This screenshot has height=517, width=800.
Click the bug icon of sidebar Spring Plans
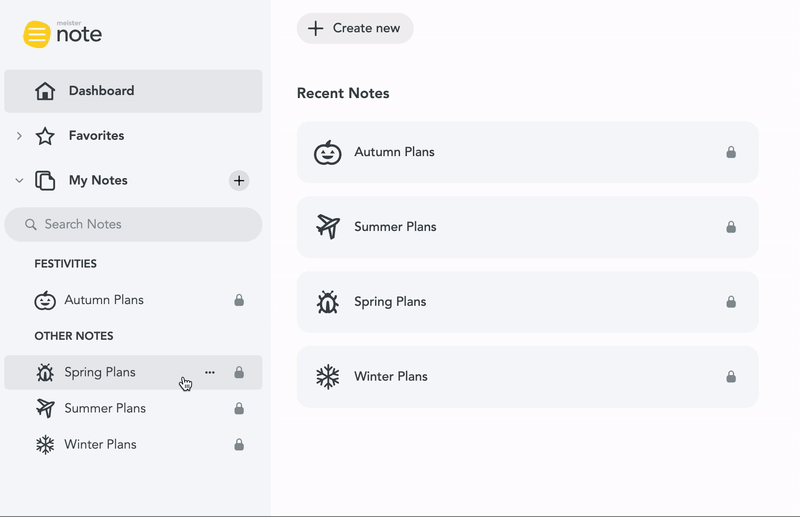[45, 373]
